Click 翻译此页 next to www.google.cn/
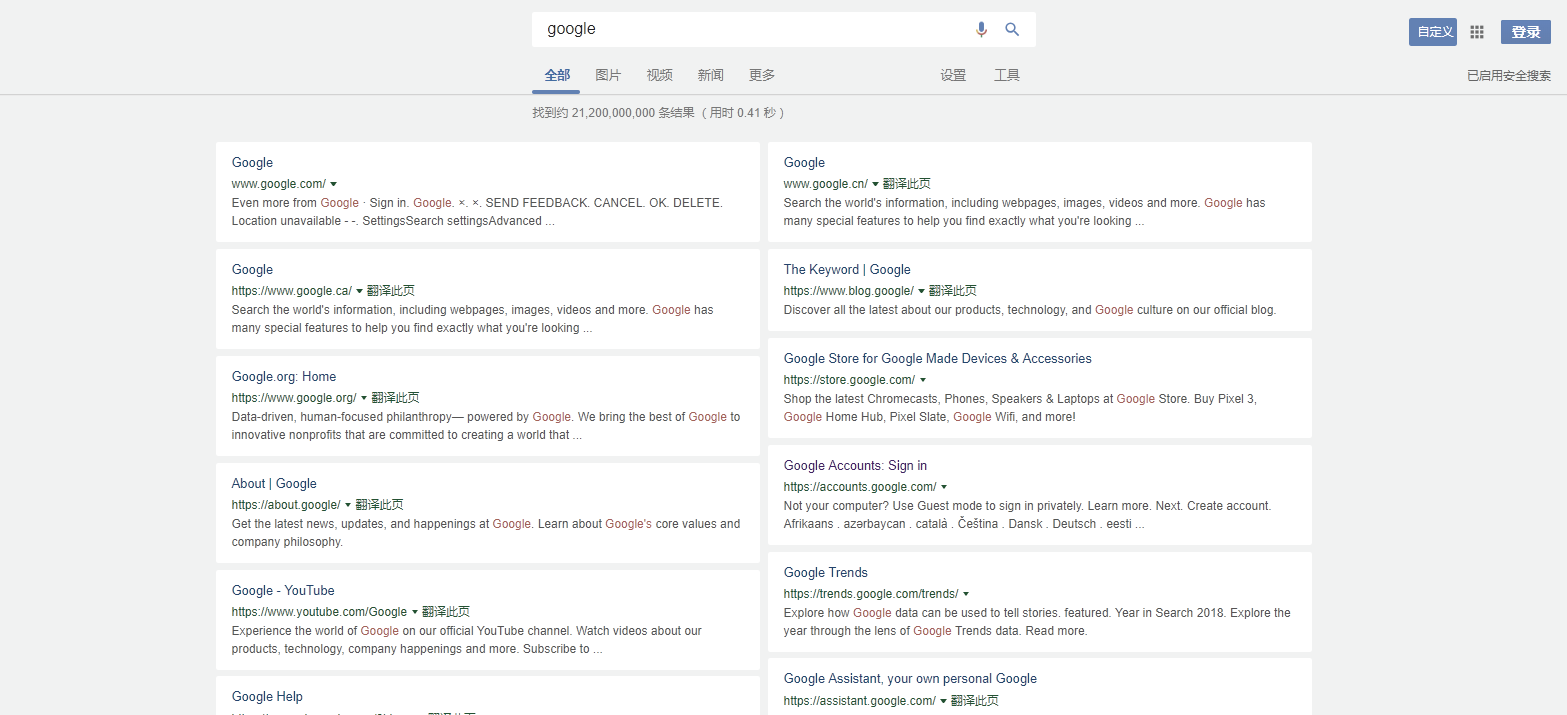Screen dimensions: 1567x715 [907, 184]
